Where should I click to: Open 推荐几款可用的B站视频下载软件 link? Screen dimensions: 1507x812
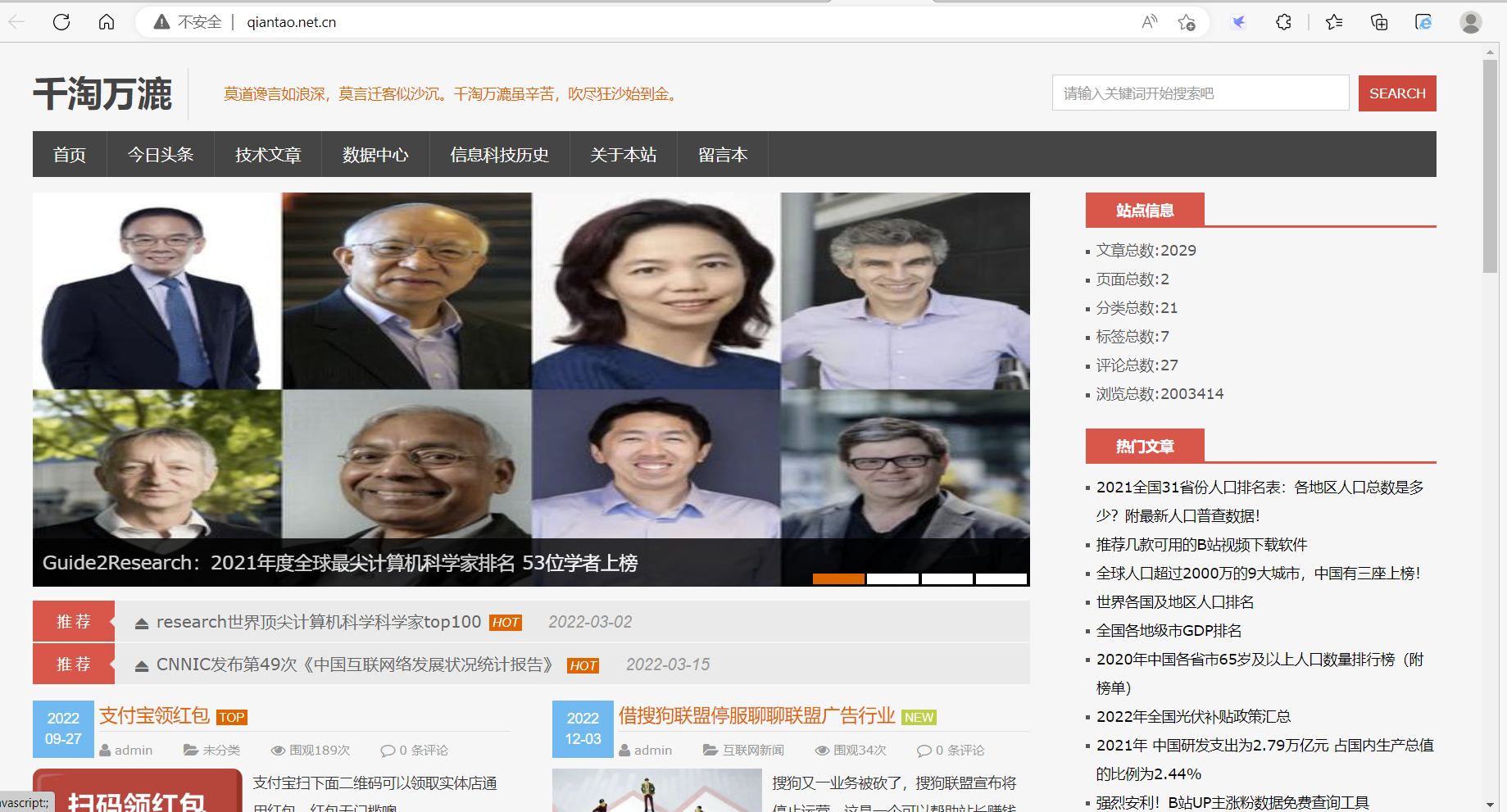tap(1201, 544)
